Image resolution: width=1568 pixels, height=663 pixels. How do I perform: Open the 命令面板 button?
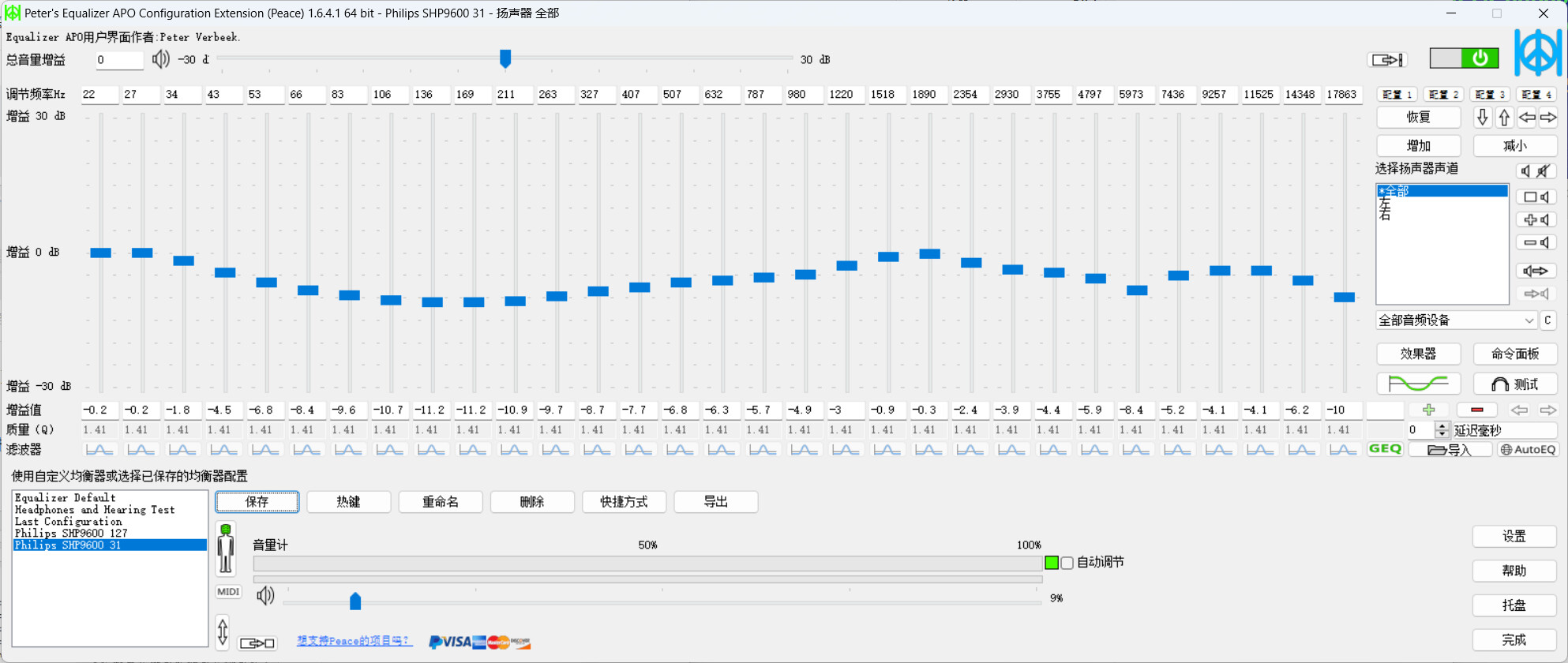pyautogui.click(x=1515, y=354)
